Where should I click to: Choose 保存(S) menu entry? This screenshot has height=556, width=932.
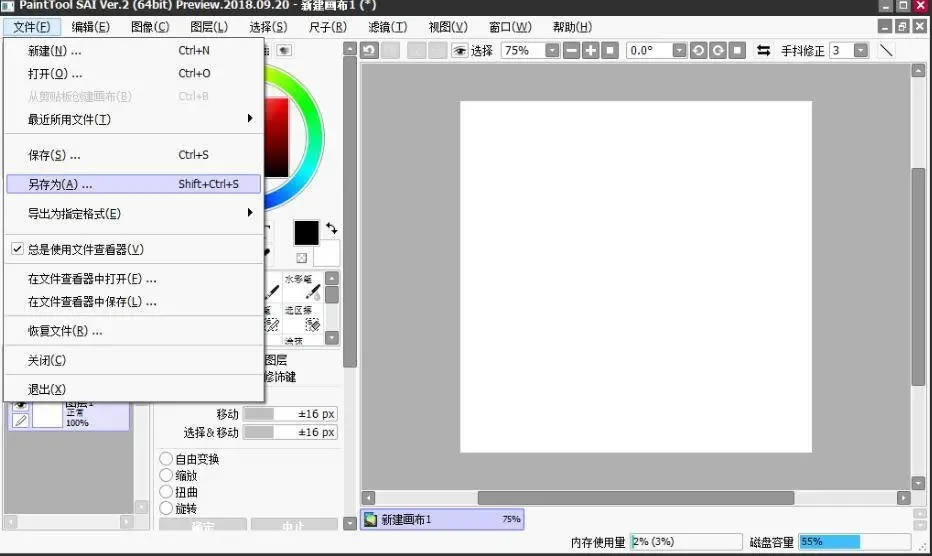click(x=134, y=155)
